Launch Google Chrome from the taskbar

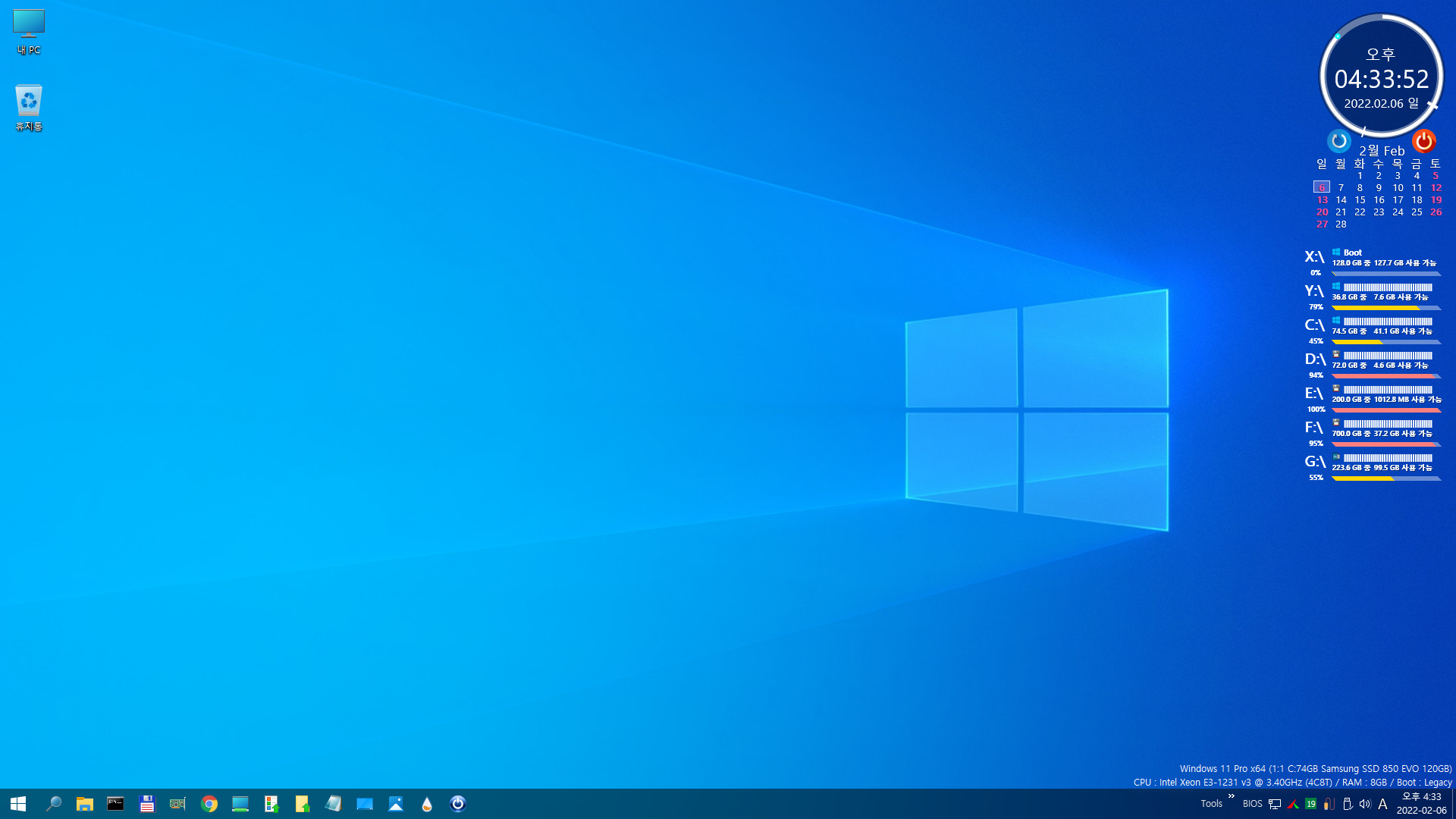(x=209, y=804)
